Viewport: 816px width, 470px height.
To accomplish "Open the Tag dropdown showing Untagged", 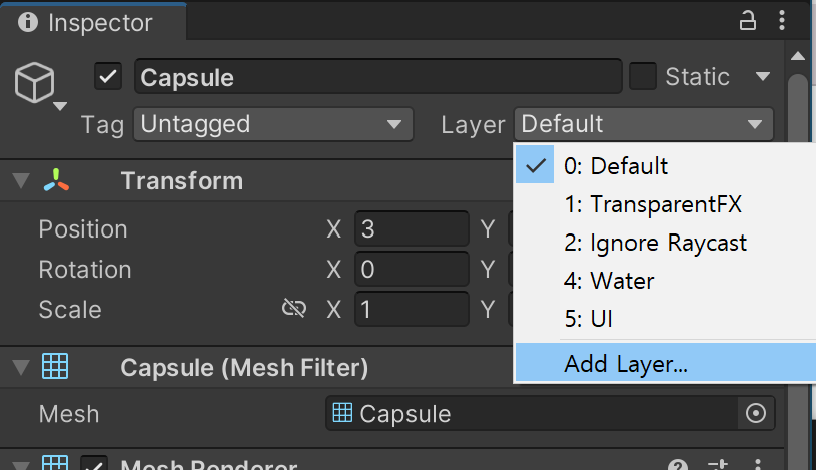I will (x=272, y=124).
